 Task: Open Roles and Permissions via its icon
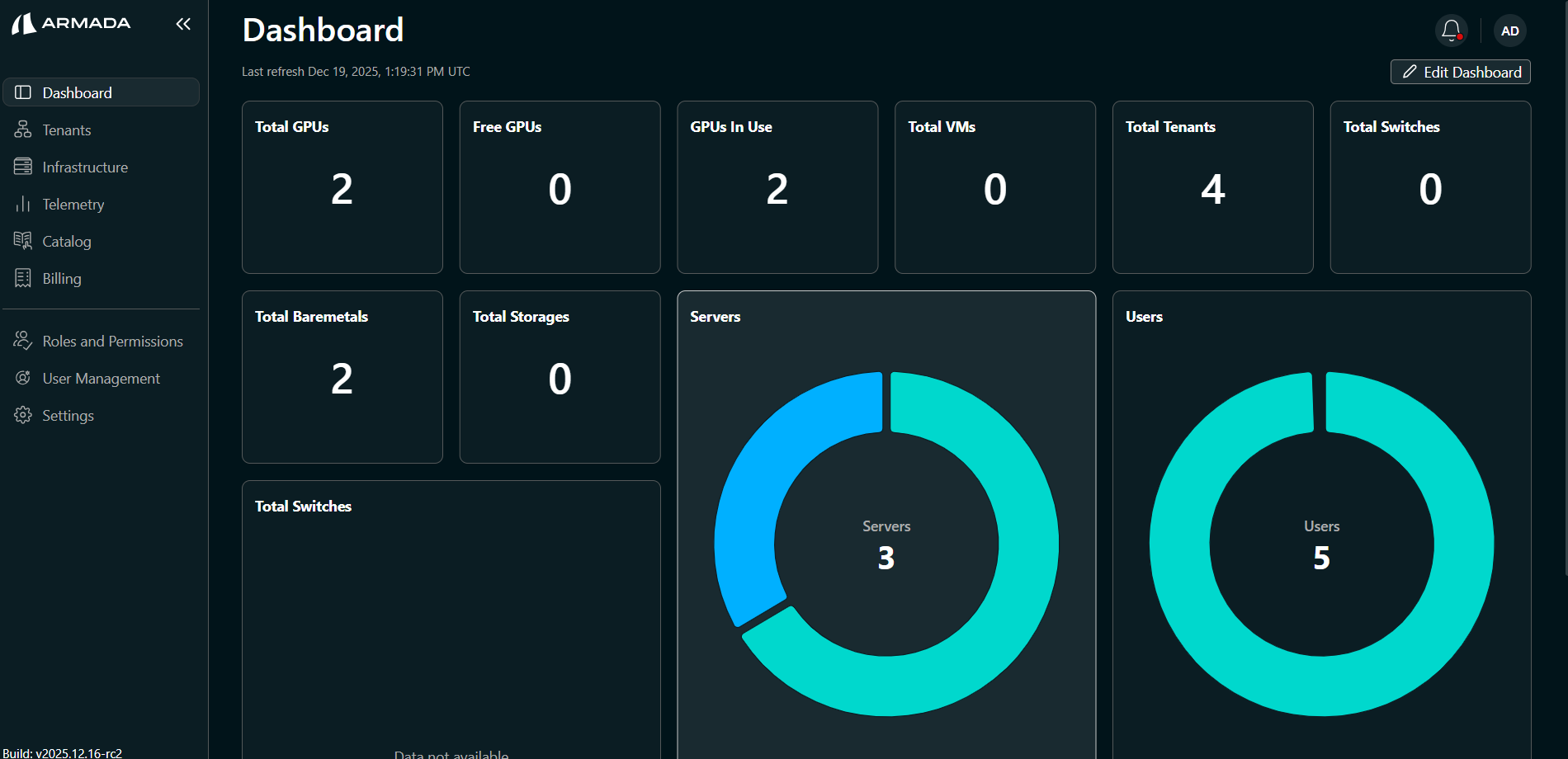pyautogui.click(x=23, y=340)
